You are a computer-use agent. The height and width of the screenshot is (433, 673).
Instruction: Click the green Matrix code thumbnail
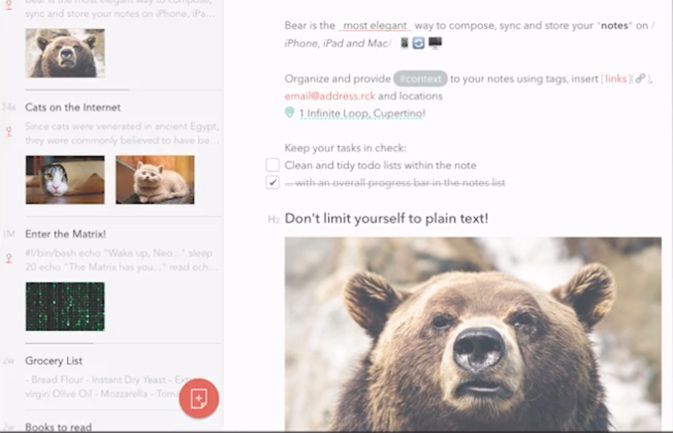click(x=65, y=306)
